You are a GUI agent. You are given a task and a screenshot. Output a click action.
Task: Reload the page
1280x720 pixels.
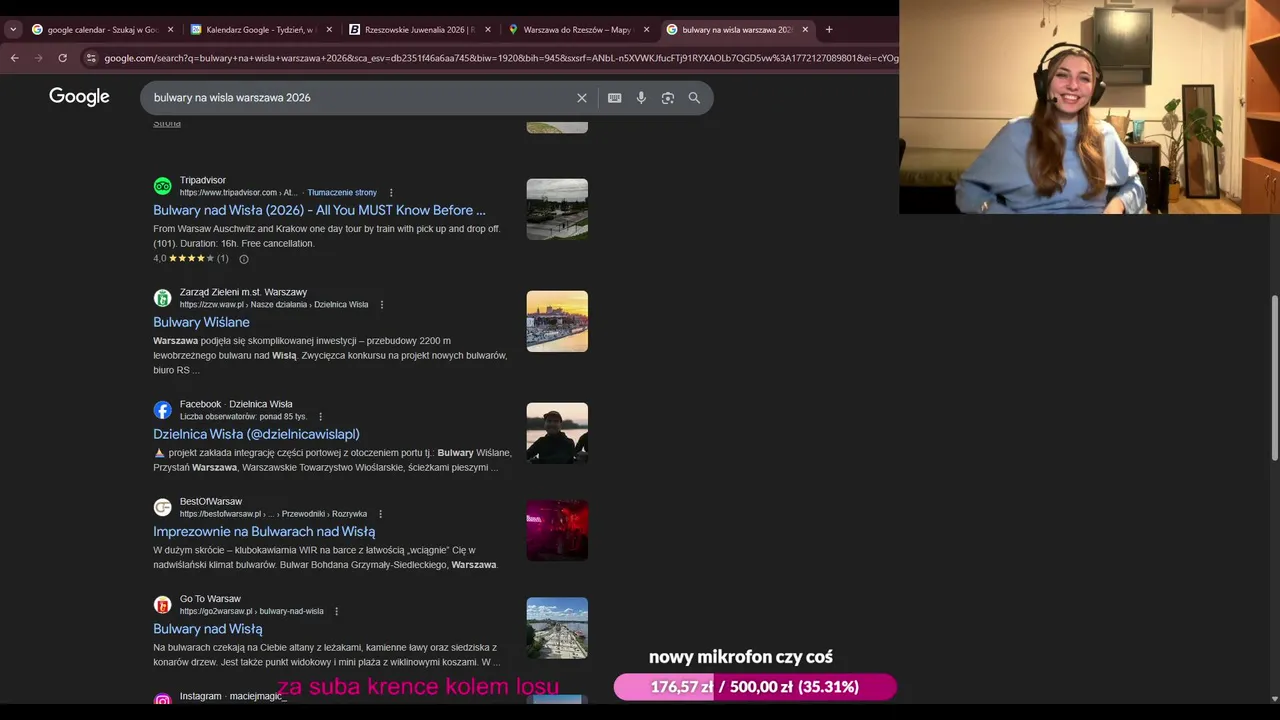tap(62, 58)
